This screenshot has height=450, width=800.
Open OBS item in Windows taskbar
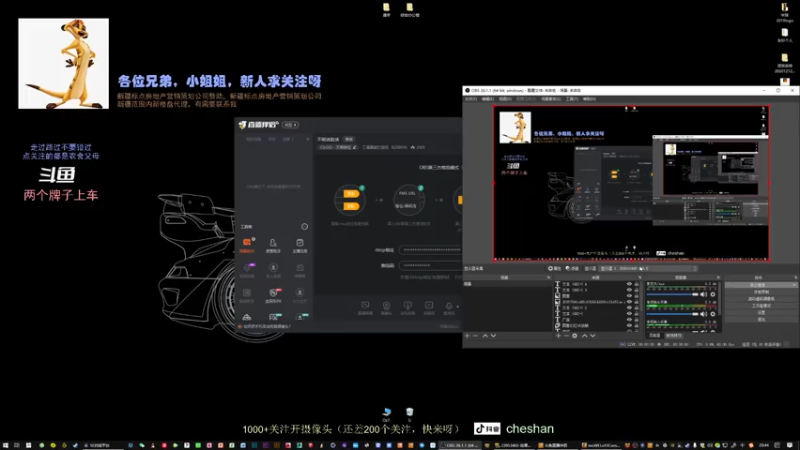tap(460, 445)
